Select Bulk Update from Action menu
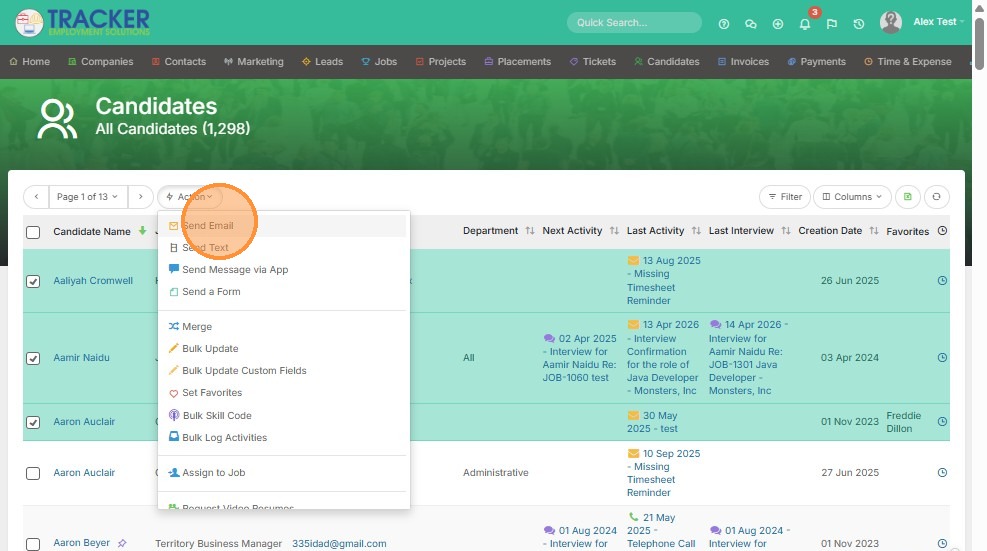The image size is (987, 551). click(x=210, y=348)
